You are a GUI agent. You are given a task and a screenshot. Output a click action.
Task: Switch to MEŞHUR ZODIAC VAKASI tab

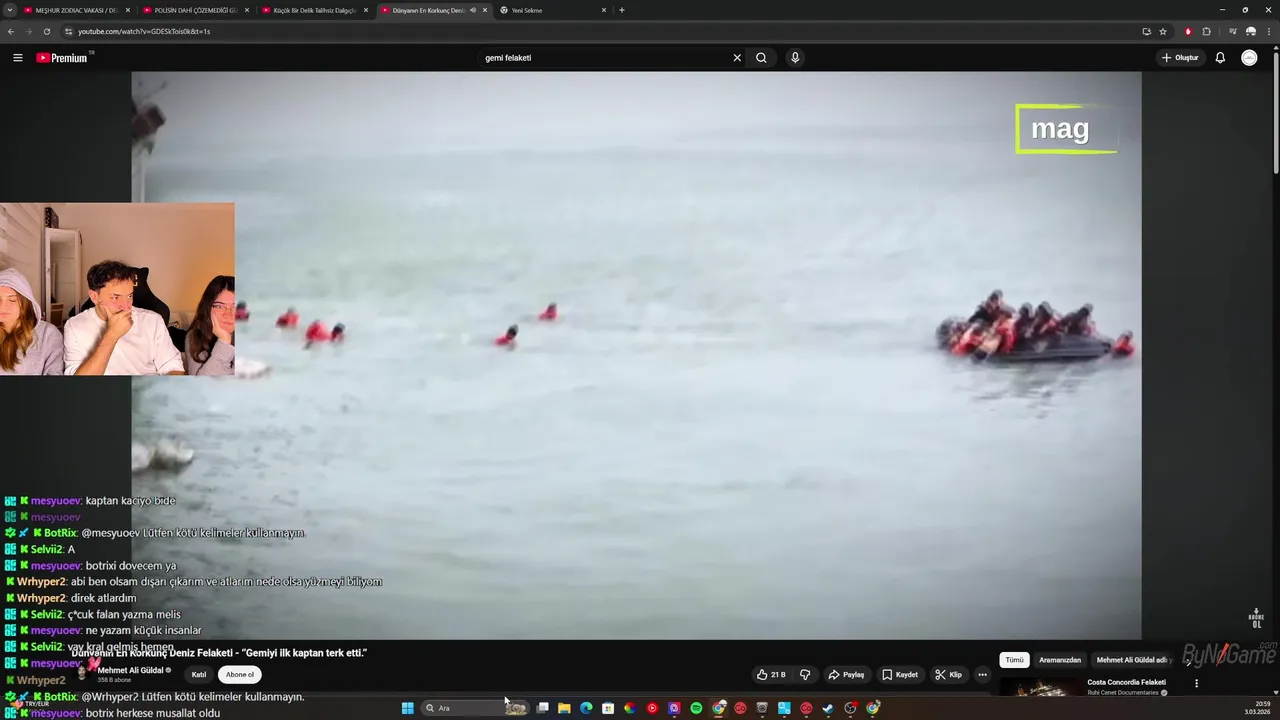(x=76, y=10)
